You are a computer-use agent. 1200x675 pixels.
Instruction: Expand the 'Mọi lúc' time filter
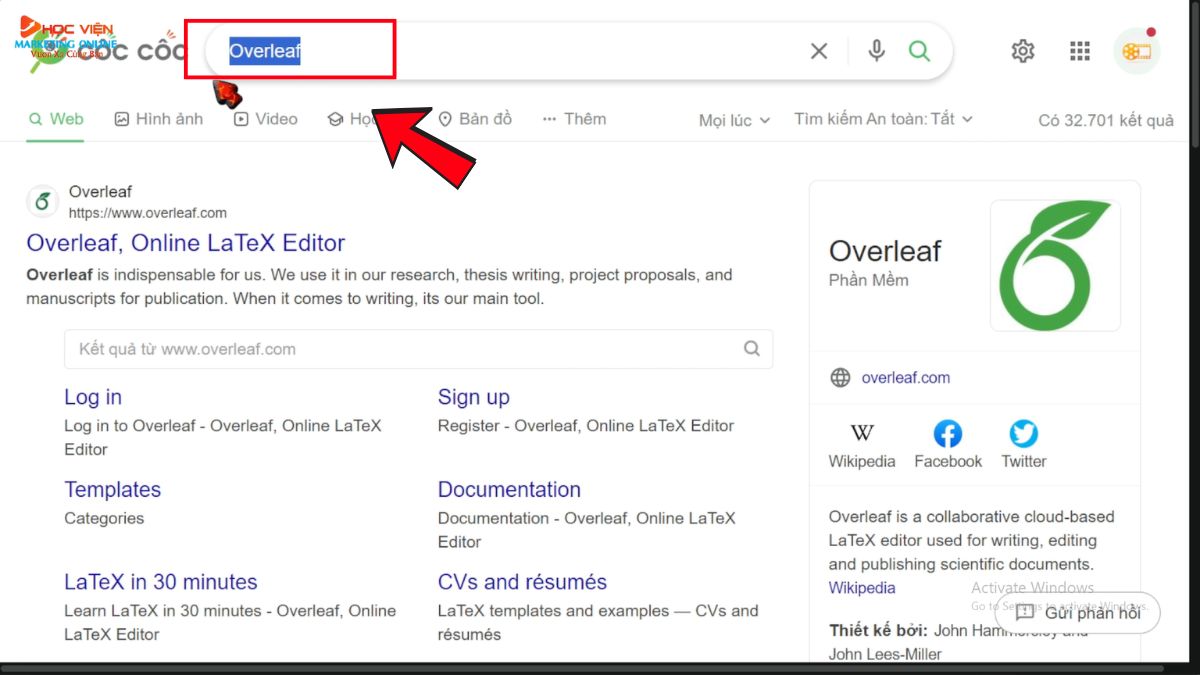734,120
